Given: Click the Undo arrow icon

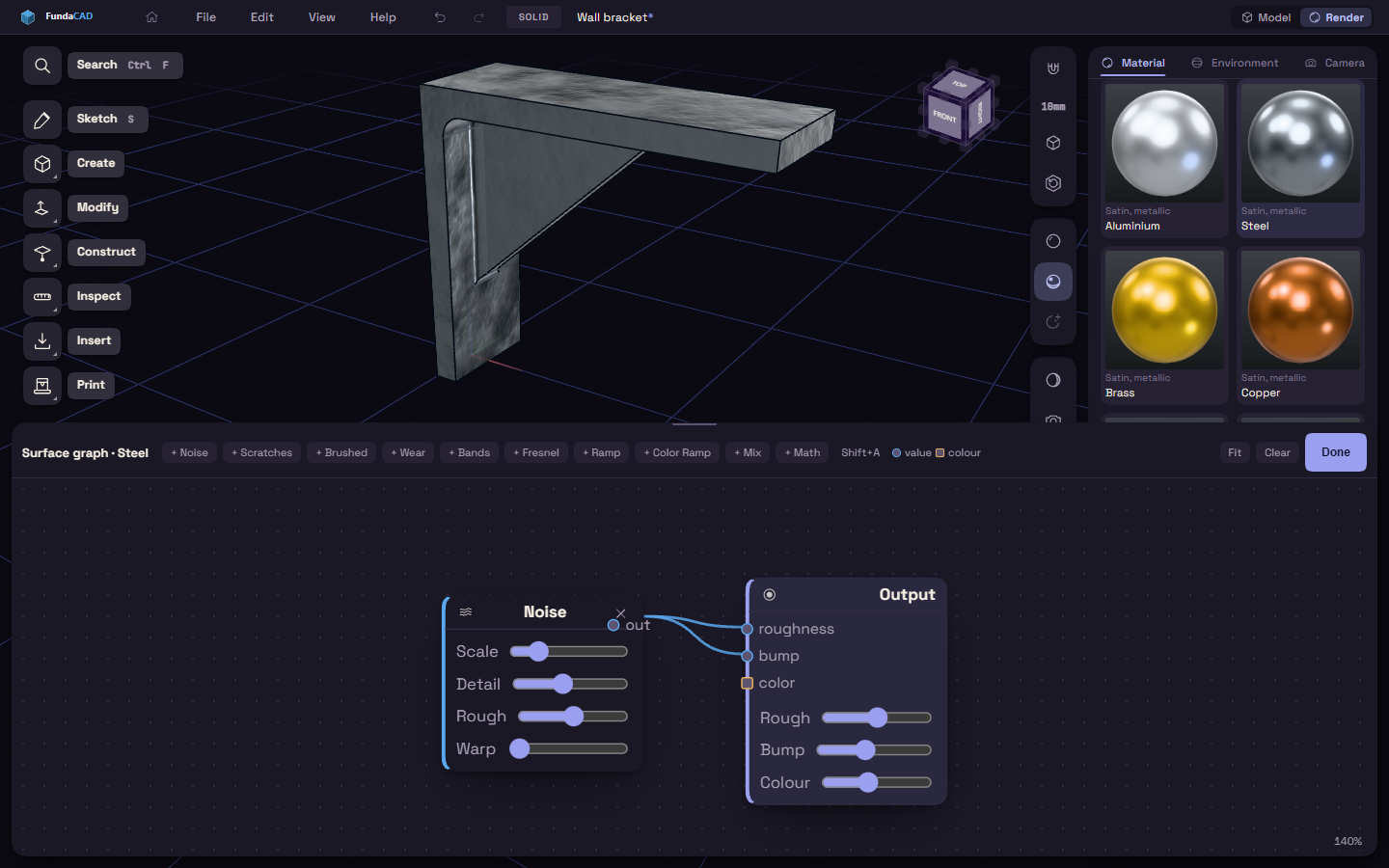Looking at the screenshot, I should [440, 17].
